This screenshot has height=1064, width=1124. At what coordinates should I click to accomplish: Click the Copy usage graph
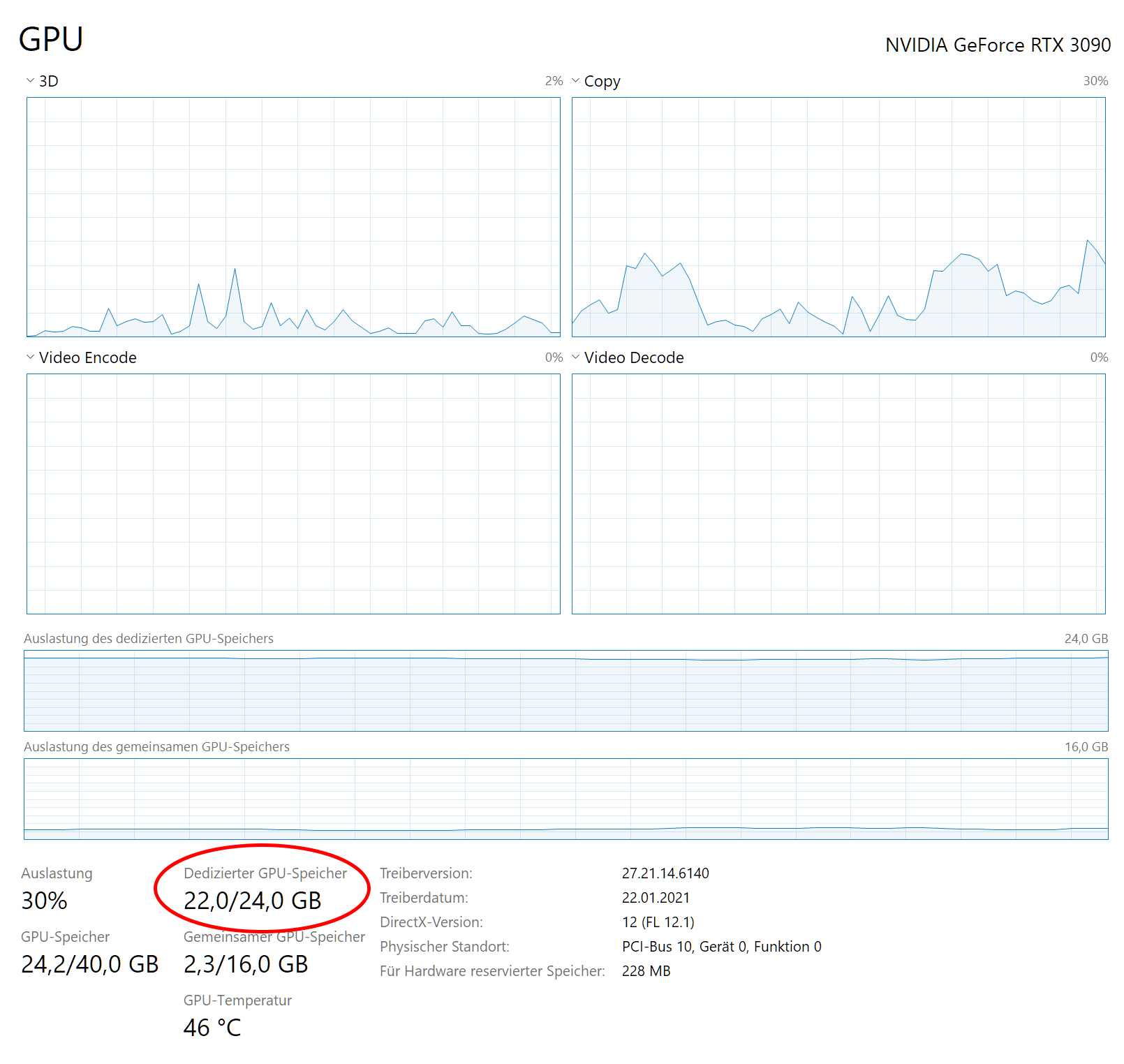838,217
